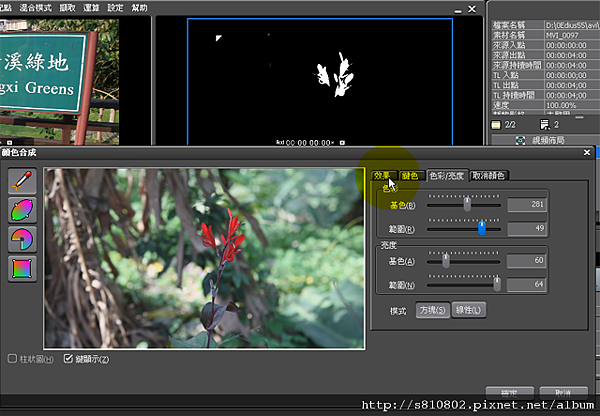Go to the 取消顏色 tab
Screen dimensions: 600x416
(489, 175)
